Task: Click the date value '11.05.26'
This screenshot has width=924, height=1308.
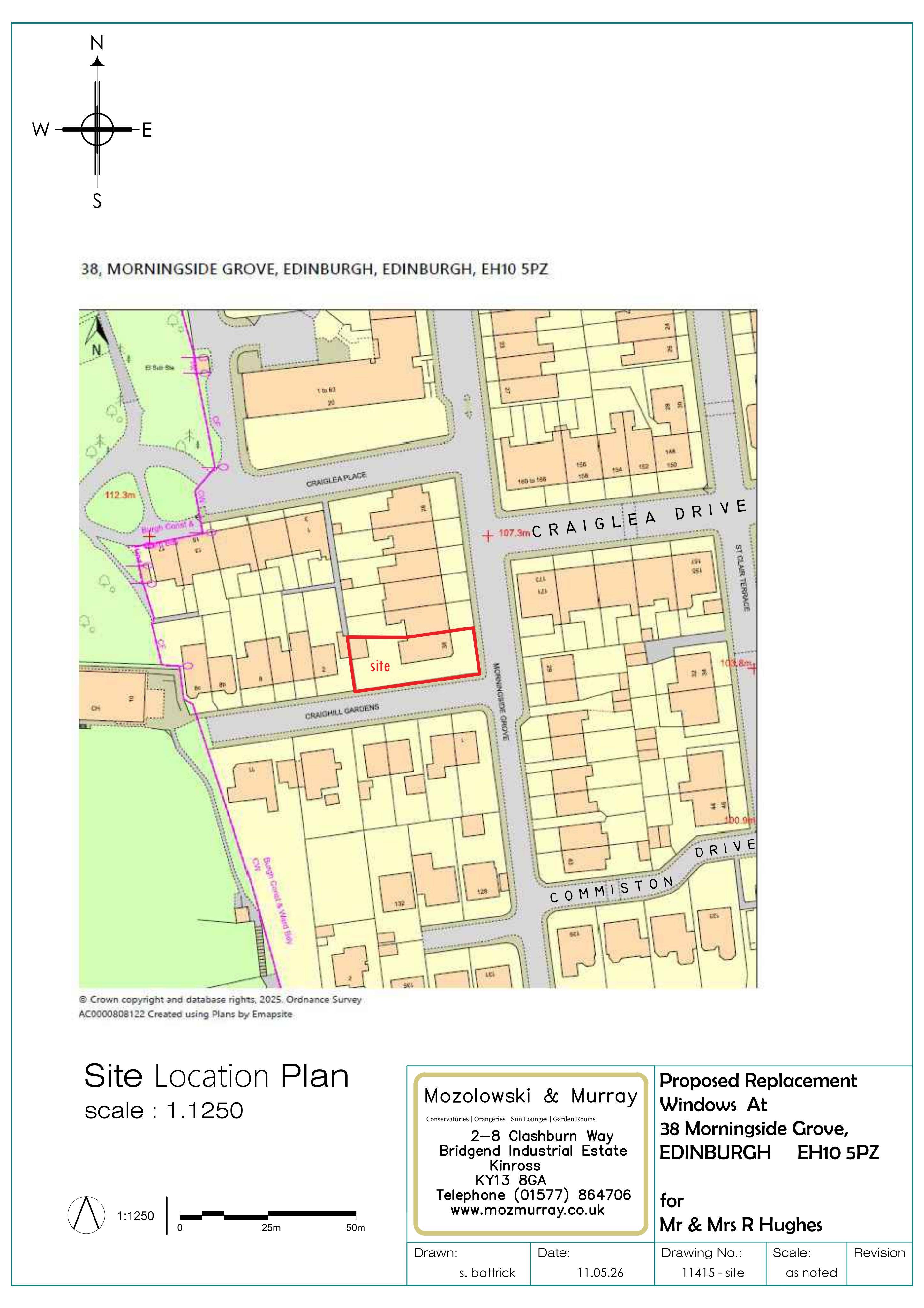Action: click(600, 1273)
